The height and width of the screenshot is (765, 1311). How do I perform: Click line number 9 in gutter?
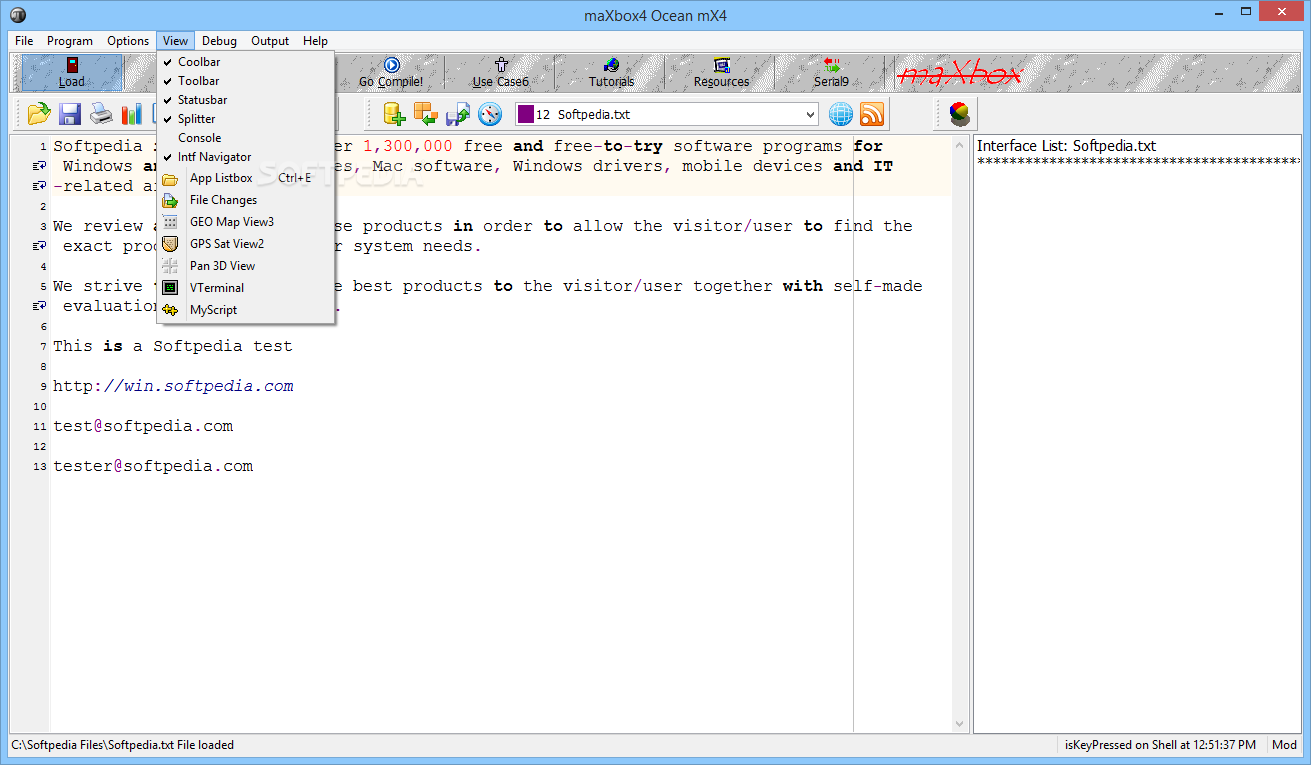[x=44, y=387]
